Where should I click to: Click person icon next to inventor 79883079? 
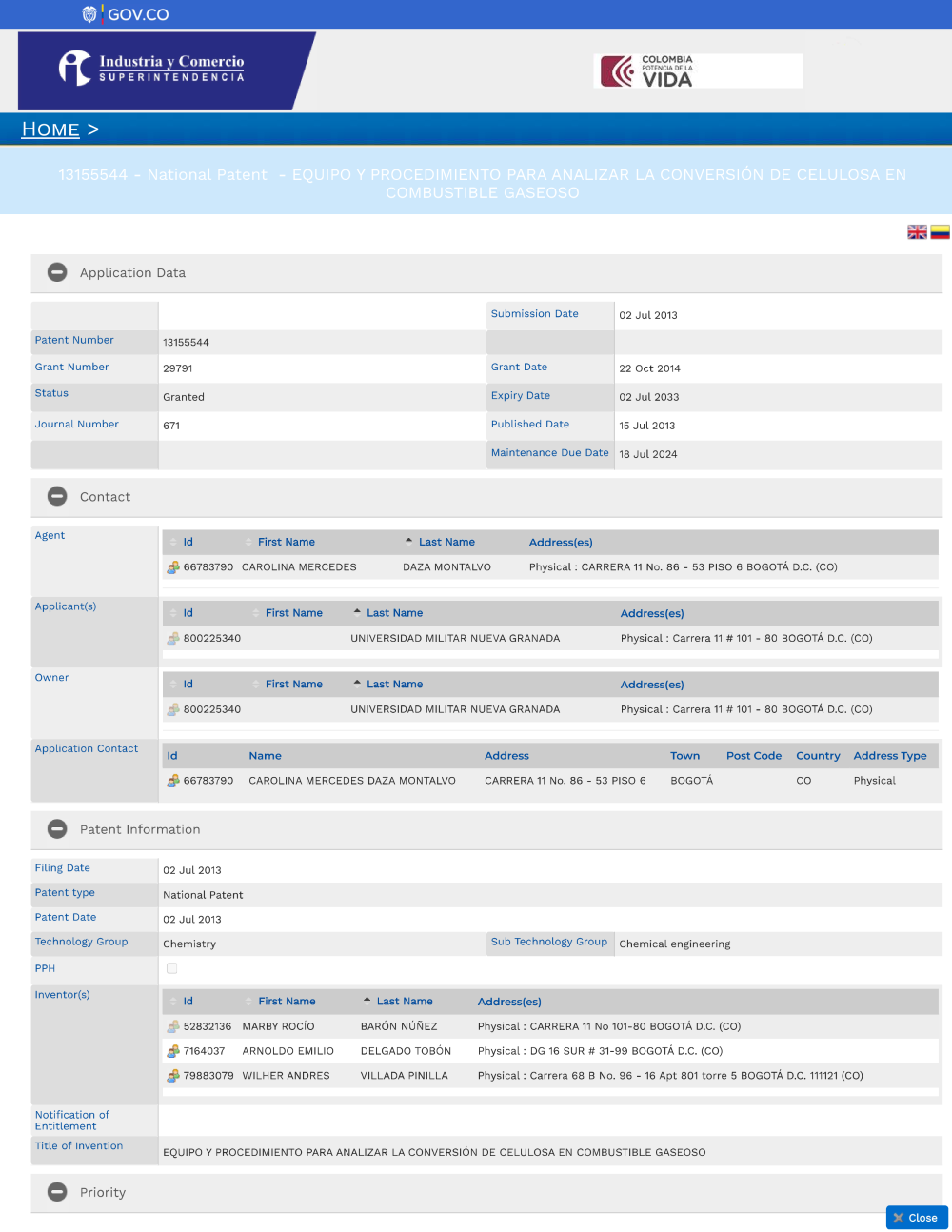pyautogui.click(x=173, y=1076)
